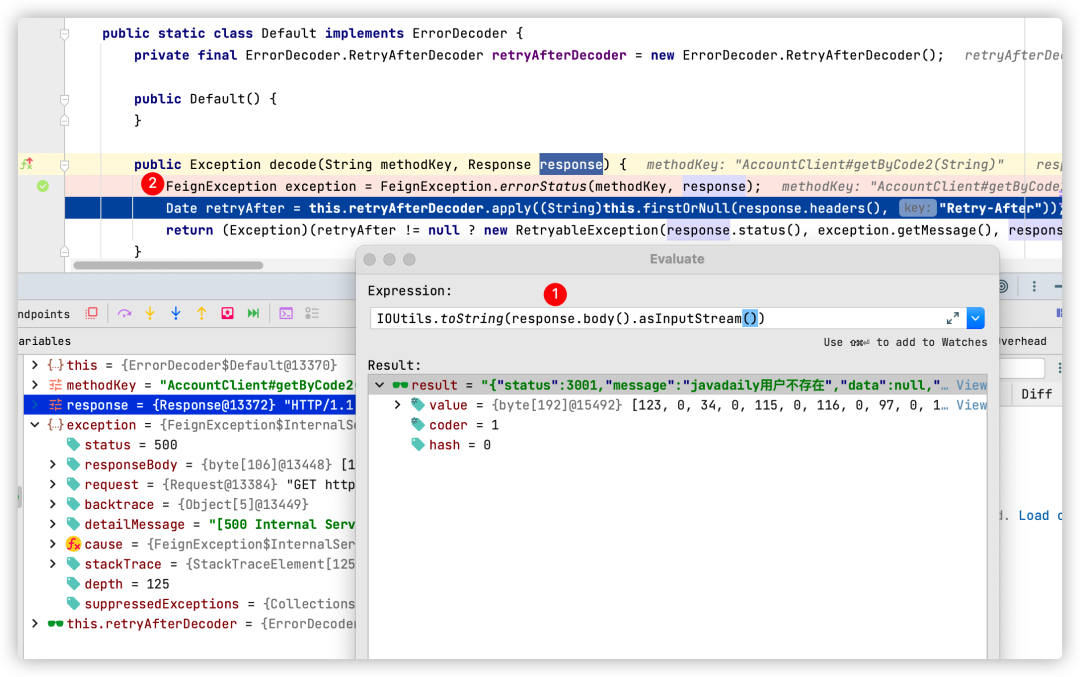Click the tag icon next to coder
The width and height of the screenshot is (1080, 677).
point(418,425)
